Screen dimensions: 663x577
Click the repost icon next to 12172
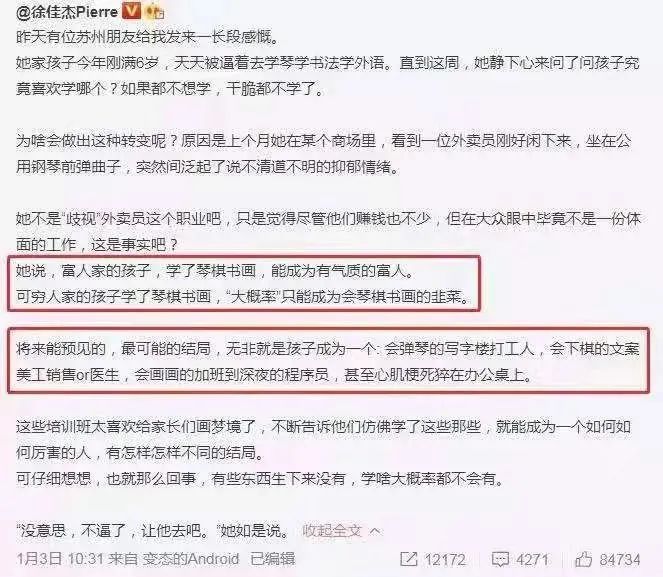[408, 560]
